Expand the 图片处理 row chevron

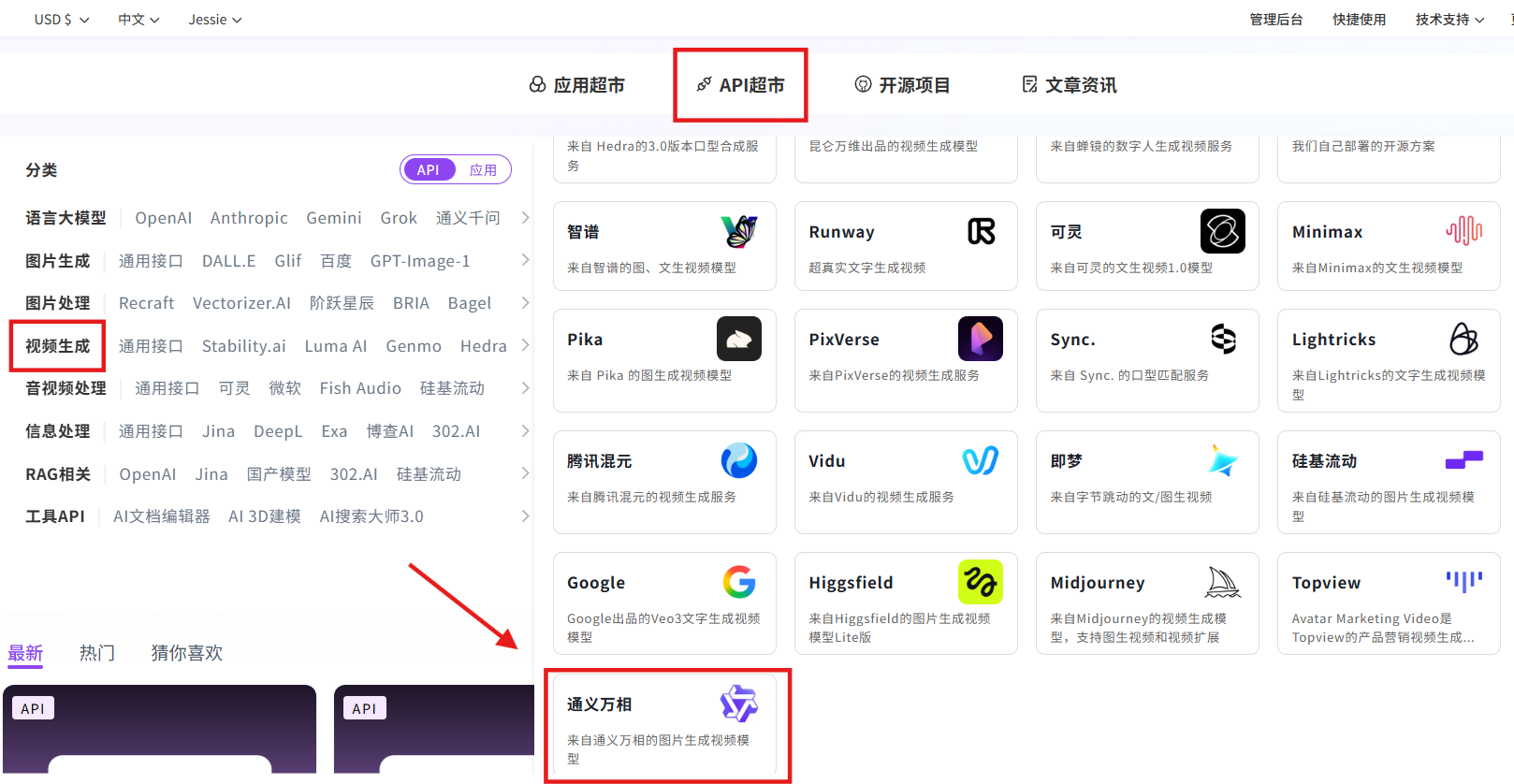pos(525,302)
